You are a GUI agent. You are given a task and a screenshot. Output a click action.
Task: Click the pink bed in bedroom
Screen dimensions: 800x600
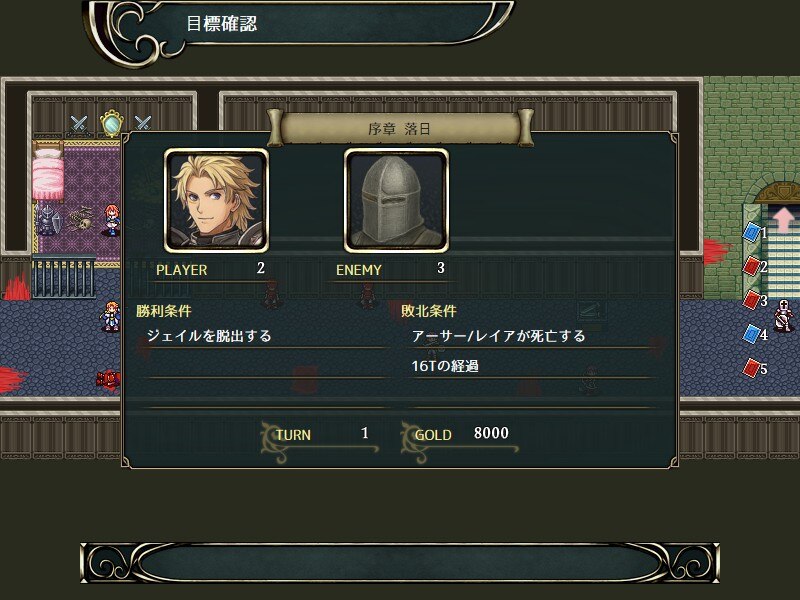[48, 173]
